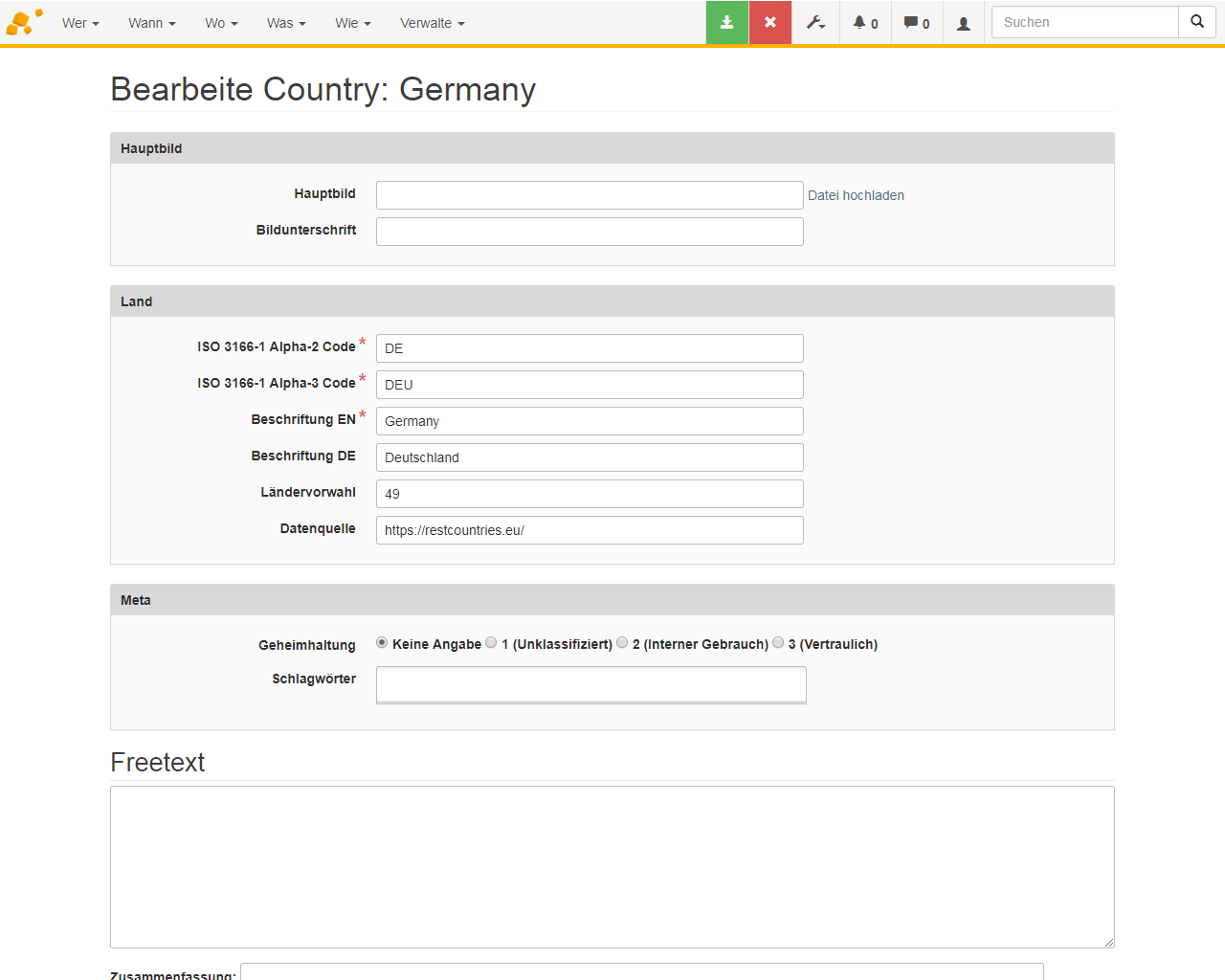Click the Land panel header

click(612, 301)
